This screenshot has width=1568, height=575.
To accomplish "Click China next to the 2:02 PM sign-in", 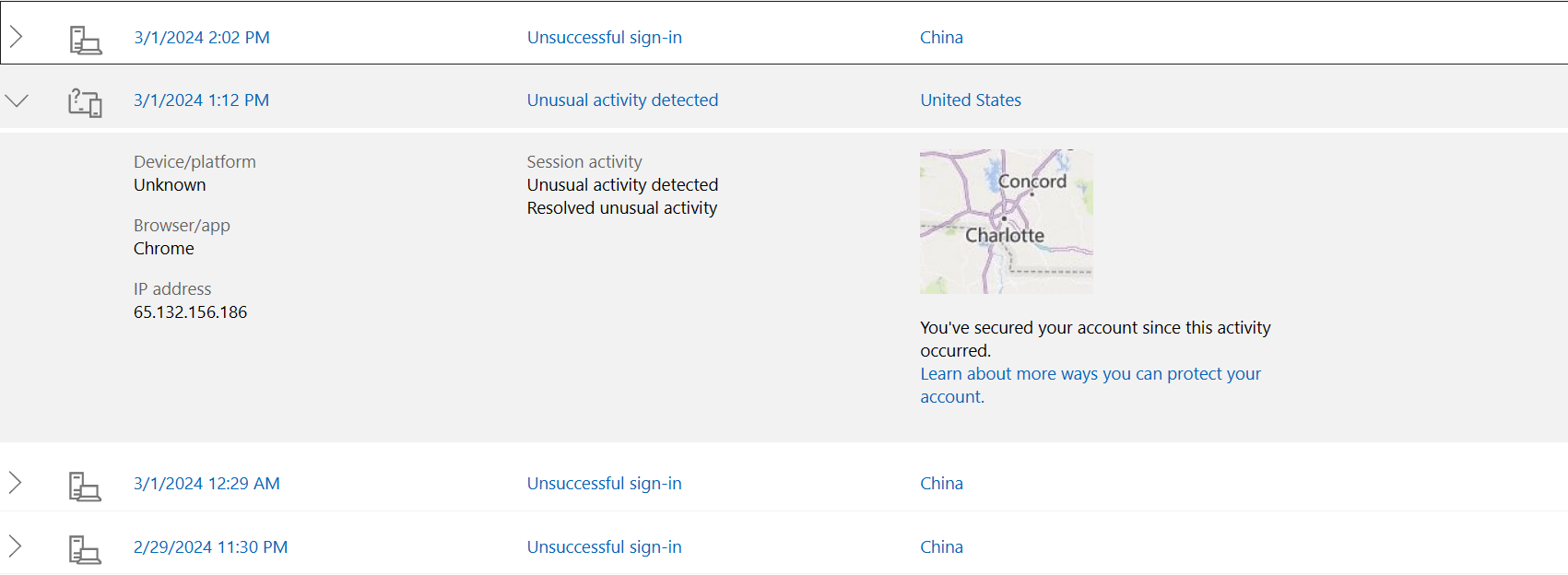I will point(940,37).
